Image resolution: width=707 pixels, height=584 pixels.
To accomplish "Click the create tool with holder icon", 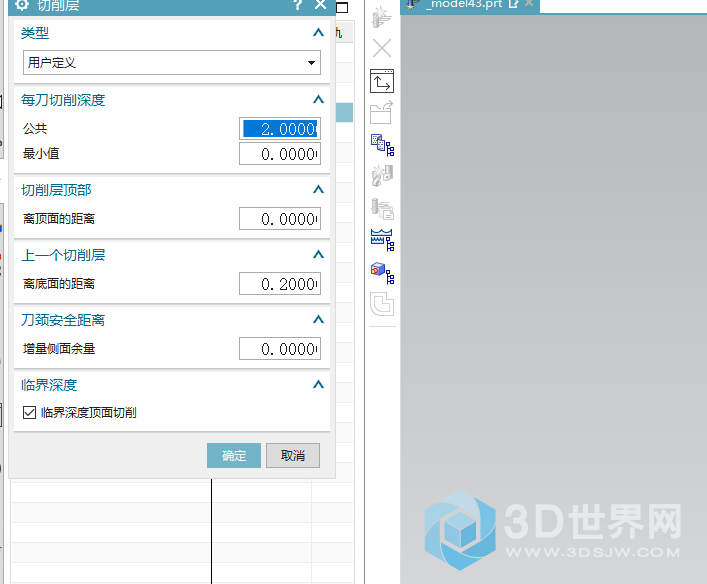I will tap(382, 176).
